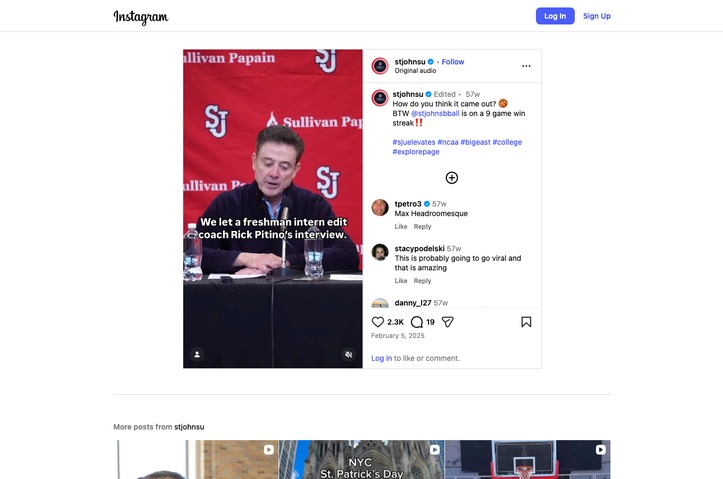Open stjohnsu profile picture in post header
723x479 pixels.
pos(380,66)
